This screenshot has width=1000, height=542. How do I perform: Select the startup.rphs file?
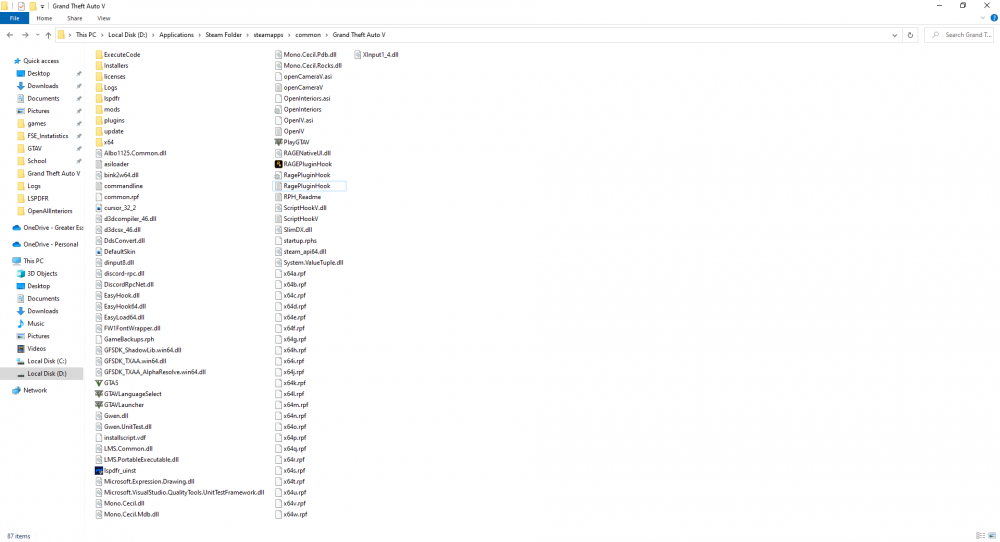click(300, 241)
